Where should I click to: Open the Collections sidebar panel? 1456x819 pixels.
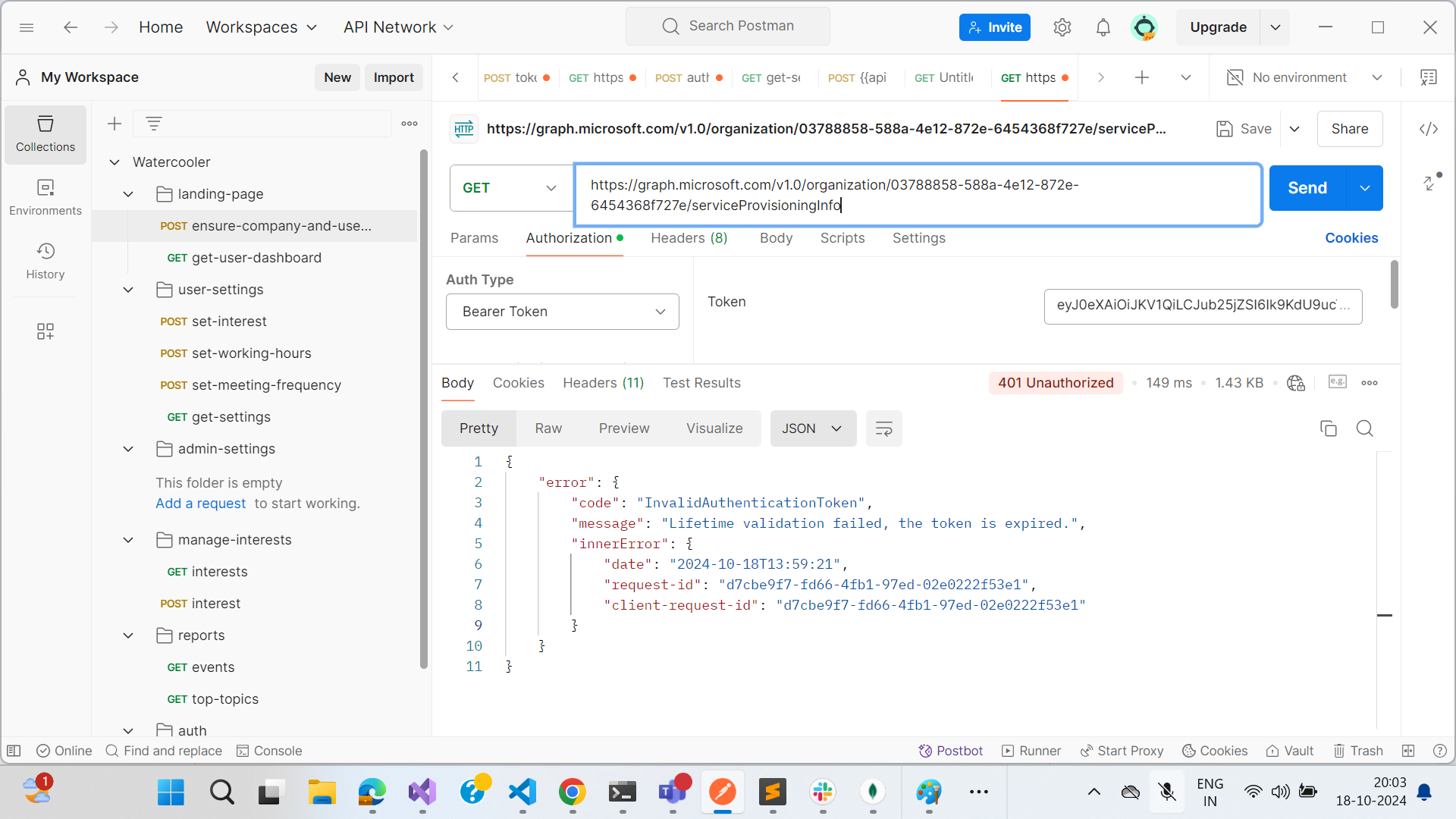click(x=45, y=134)
